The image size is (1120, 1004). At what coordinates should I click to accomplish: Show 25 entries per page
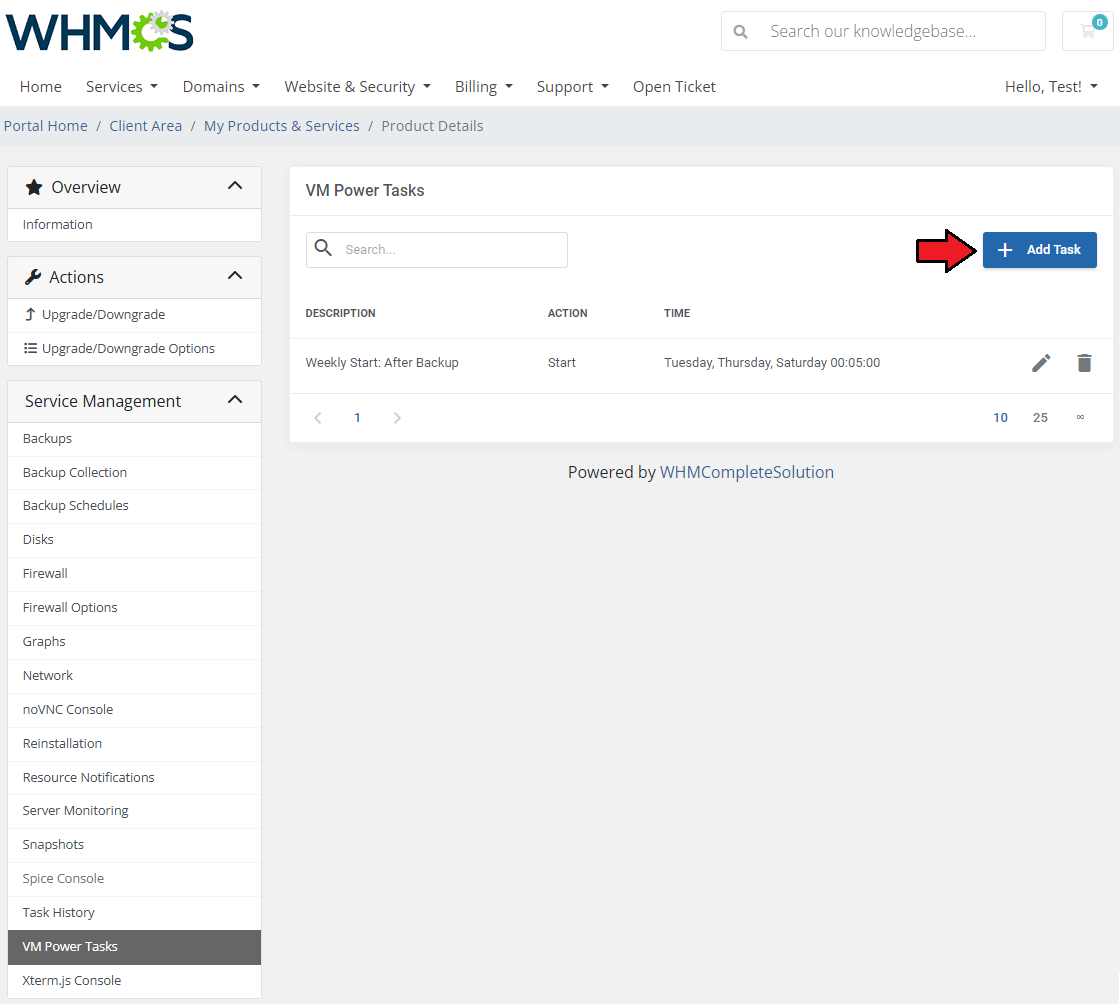pos(1040,418)
